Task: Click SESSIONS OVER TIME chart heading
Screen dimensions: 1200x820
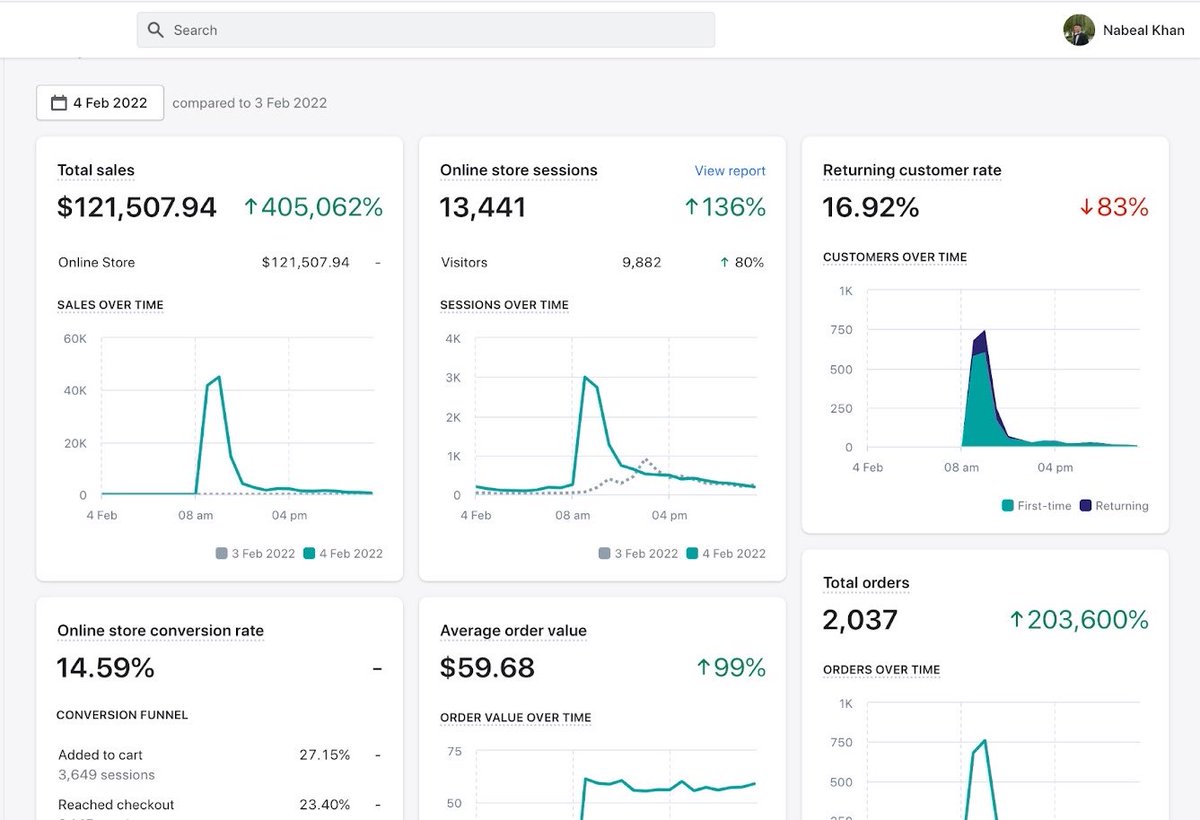Action: [x=504, y=305]
